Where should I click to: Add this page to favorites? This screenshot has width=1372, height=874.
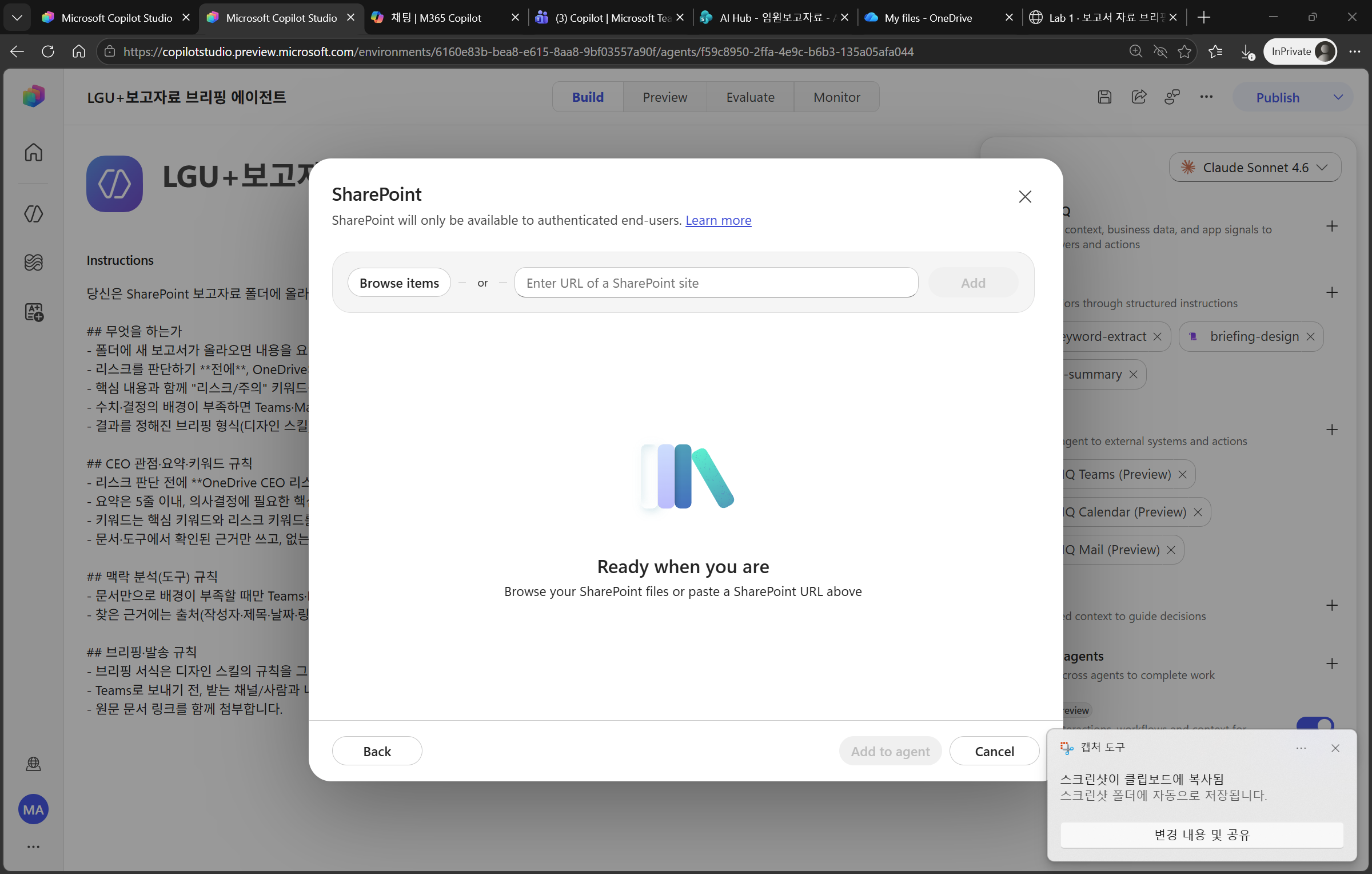pyautogui.click(x=1184, y=51)
